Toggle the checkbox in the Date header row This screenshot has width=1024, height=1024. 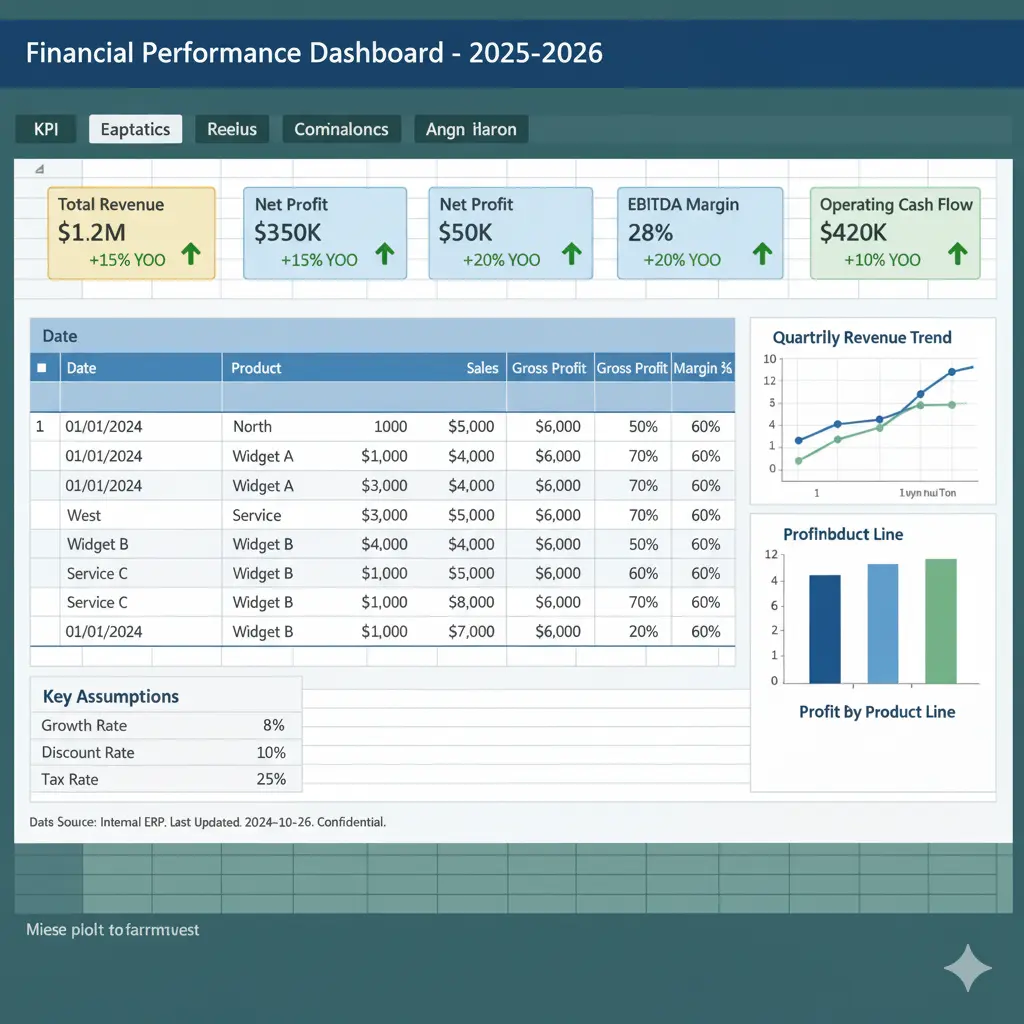43,367
